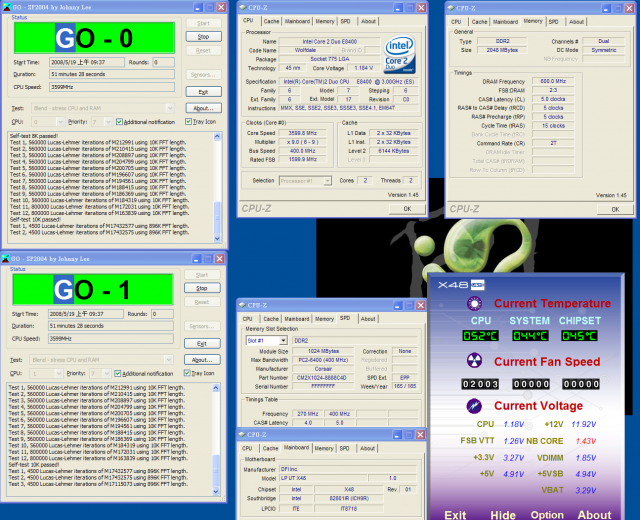The width and height of the screenshot is (640, 520).
Task: Select Memory tab in the CPU-Z SPD window
Action: click(324, 319)
